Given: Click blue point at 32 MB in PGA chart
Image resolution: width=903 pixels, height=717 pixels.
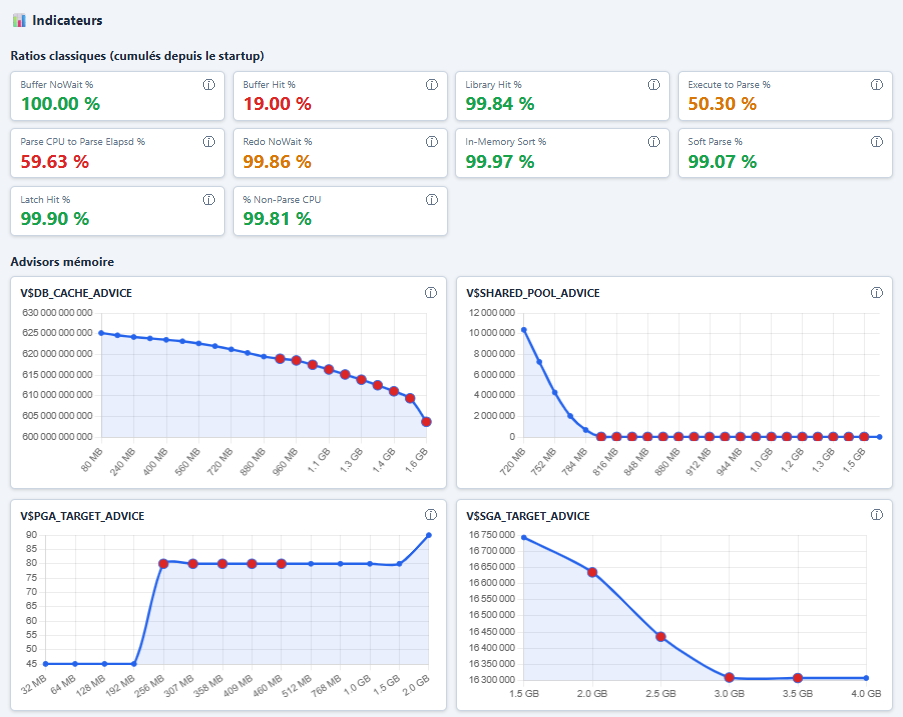Looking at the screenshot, I should pos(46,664).
